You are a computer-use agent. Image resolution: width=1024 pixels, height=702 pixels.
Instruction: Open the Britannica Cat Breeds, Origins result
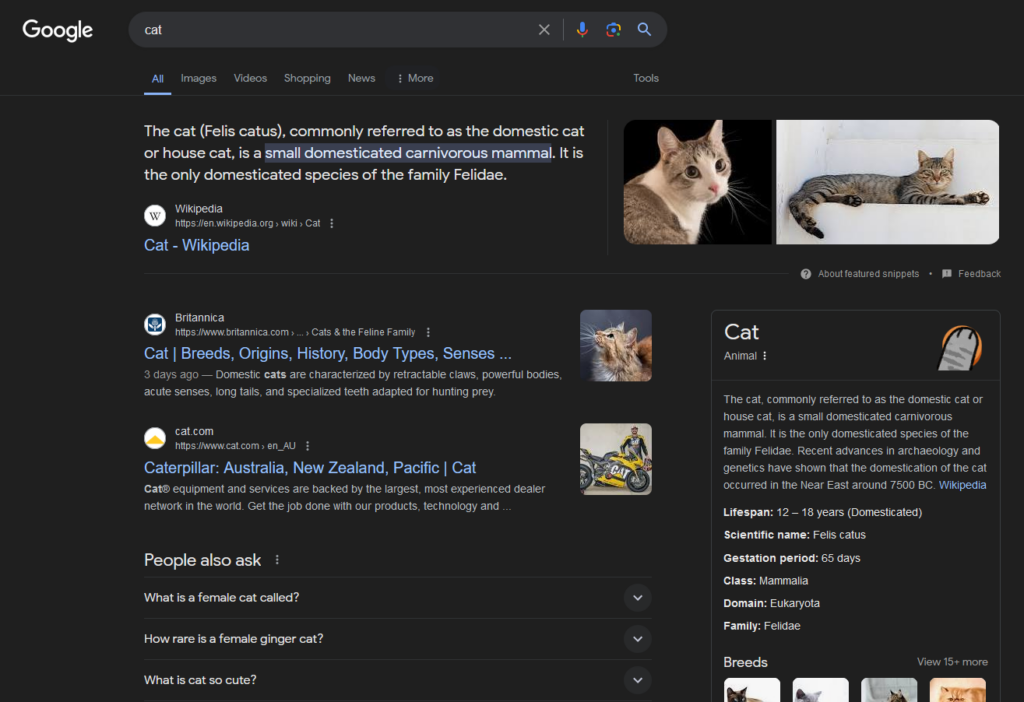click(328, 353)
